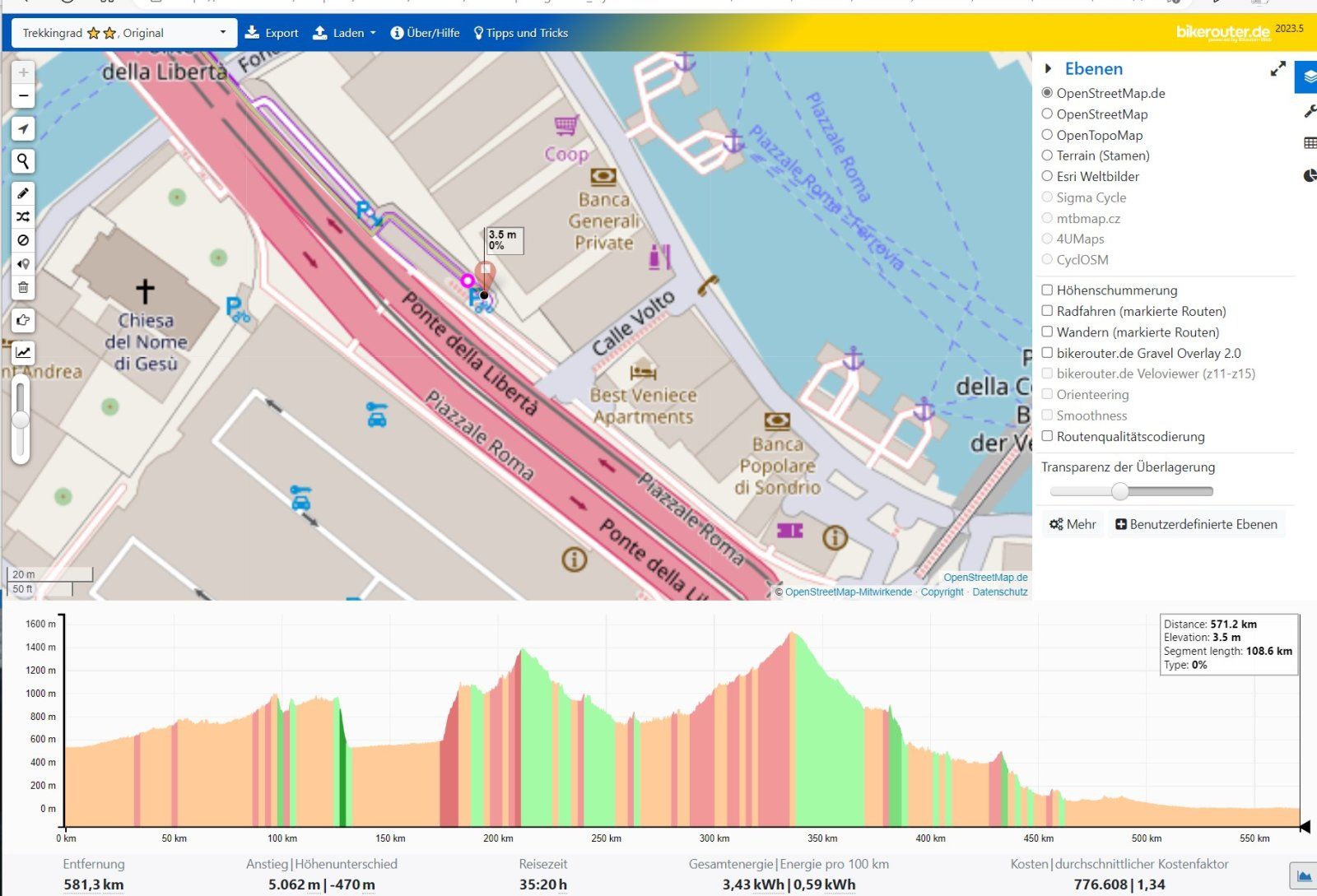
Task: Check Radfahren (markierte Routen) overlay
Action: coord(1047,311)
